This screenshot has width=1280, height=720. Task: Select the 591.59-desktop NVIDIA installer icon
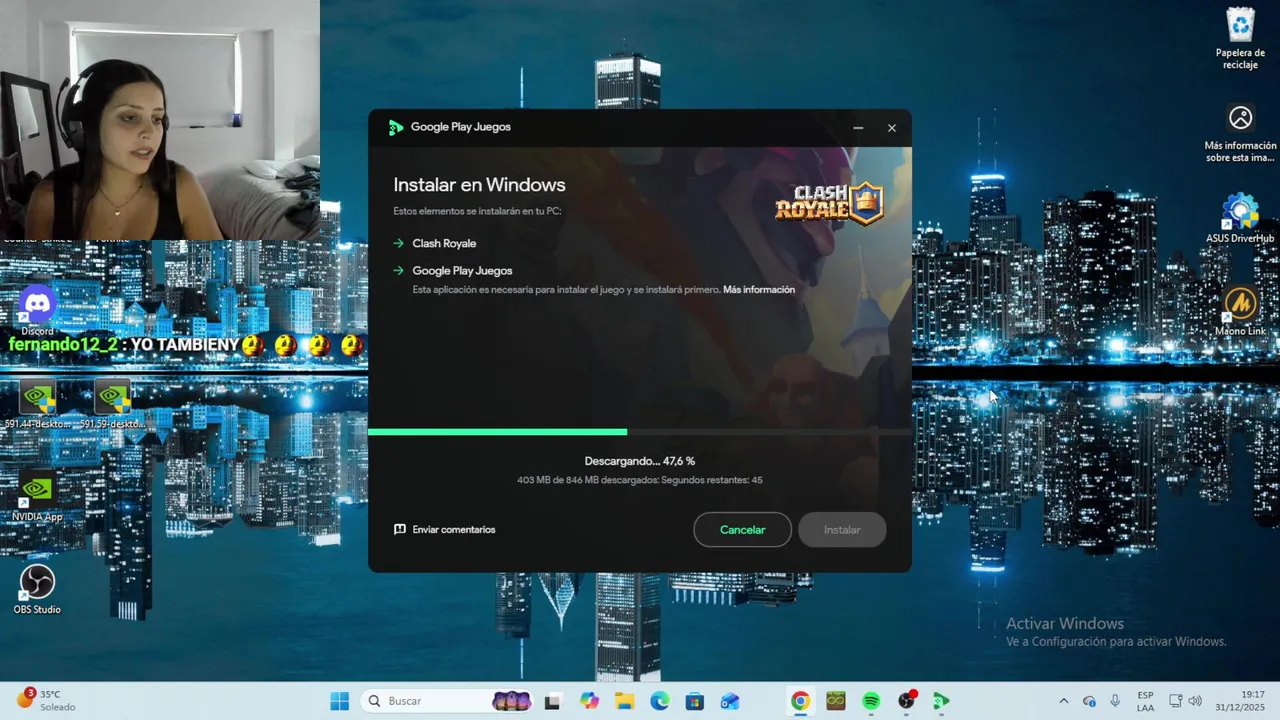(x=112, y=405)
